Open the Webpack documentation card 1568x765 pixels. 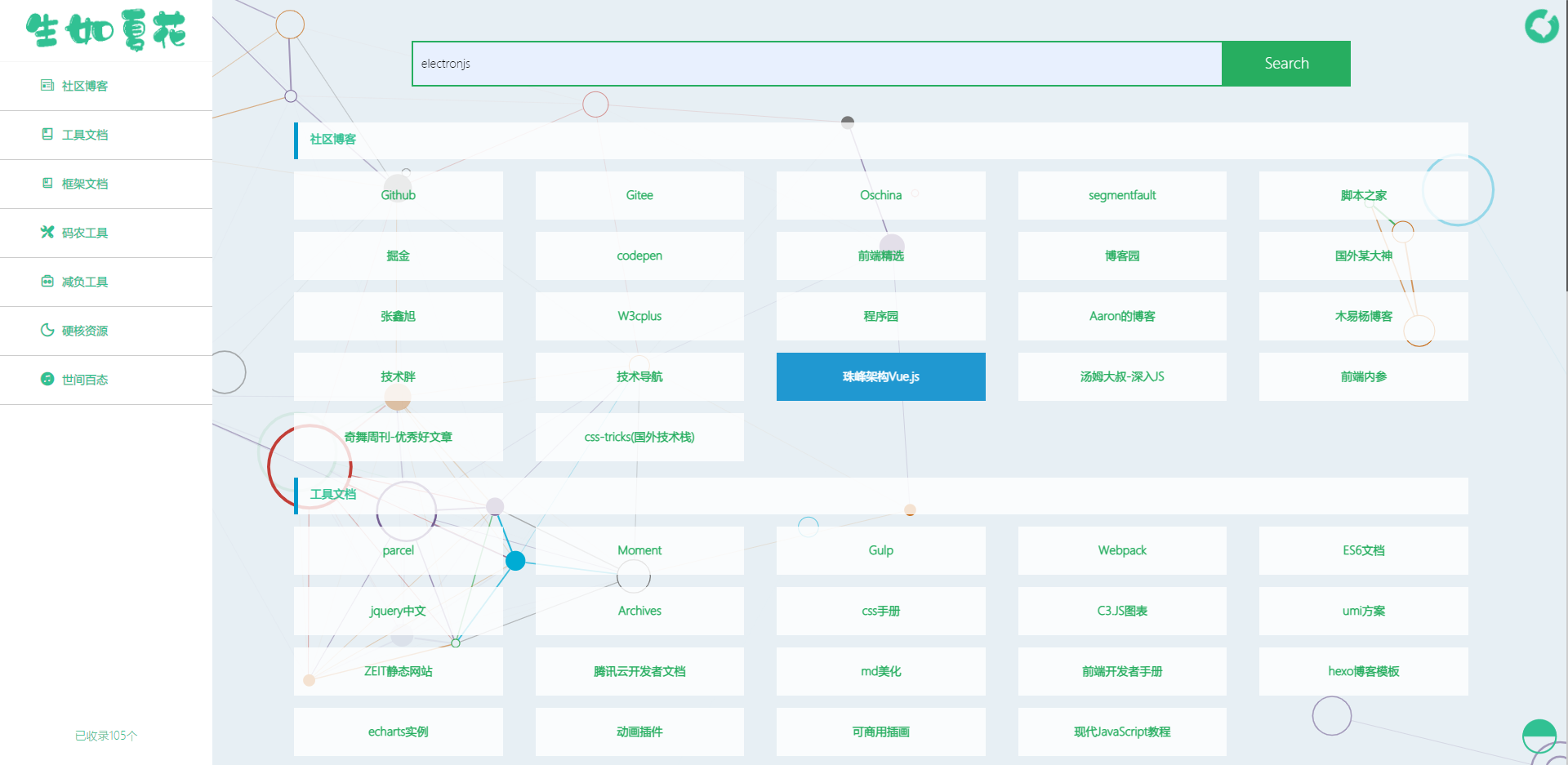coord(1122,550)
